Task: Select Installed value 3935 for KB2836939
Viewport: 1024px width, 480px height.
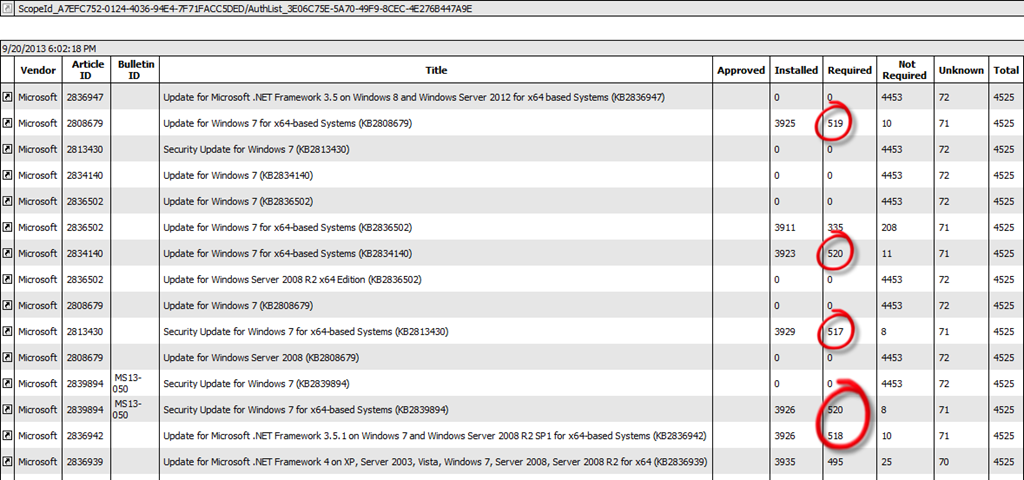Action: pos(785,461)
